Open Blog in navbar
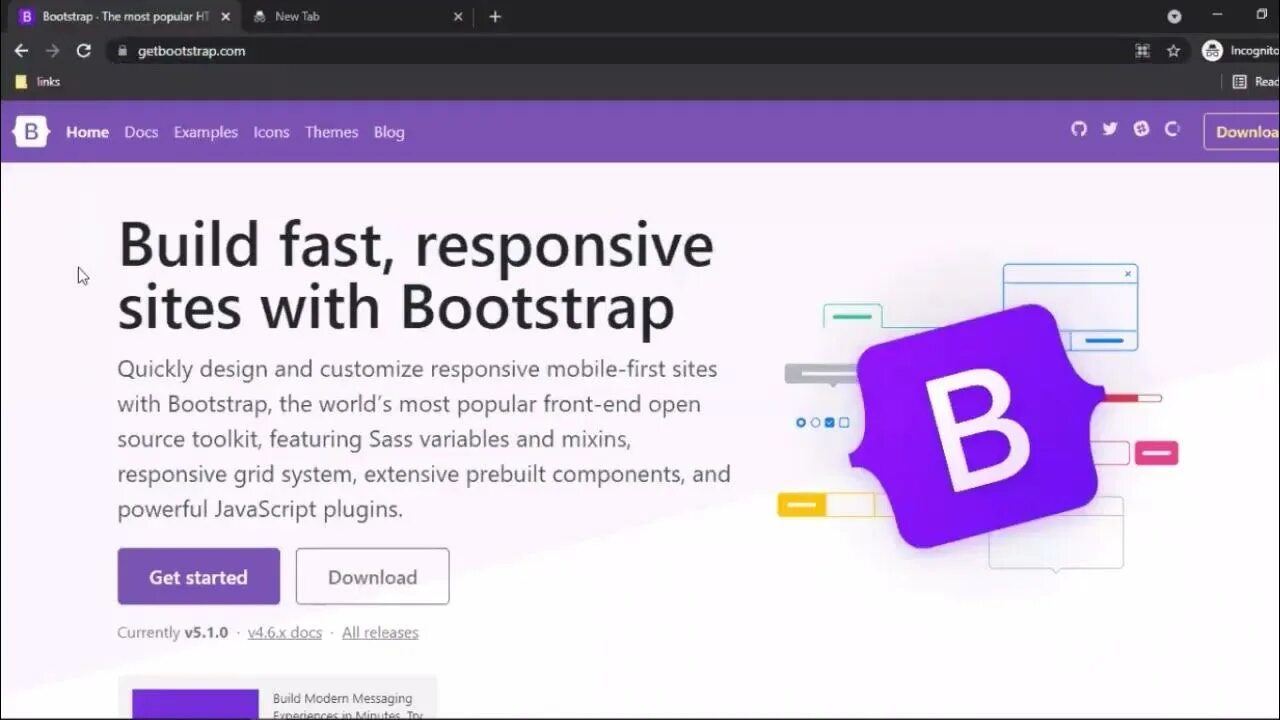 point(389,132)
